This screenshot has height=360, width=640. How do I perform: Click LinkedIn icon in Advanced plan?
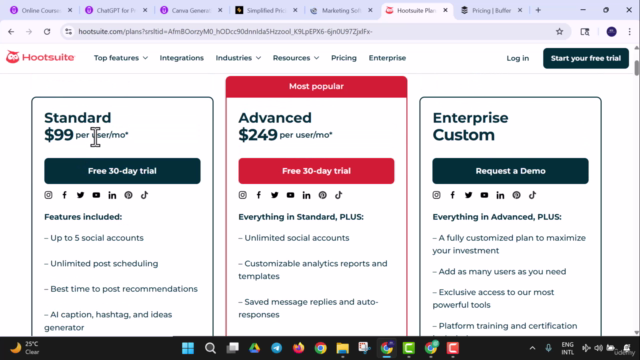coord(307,195)
